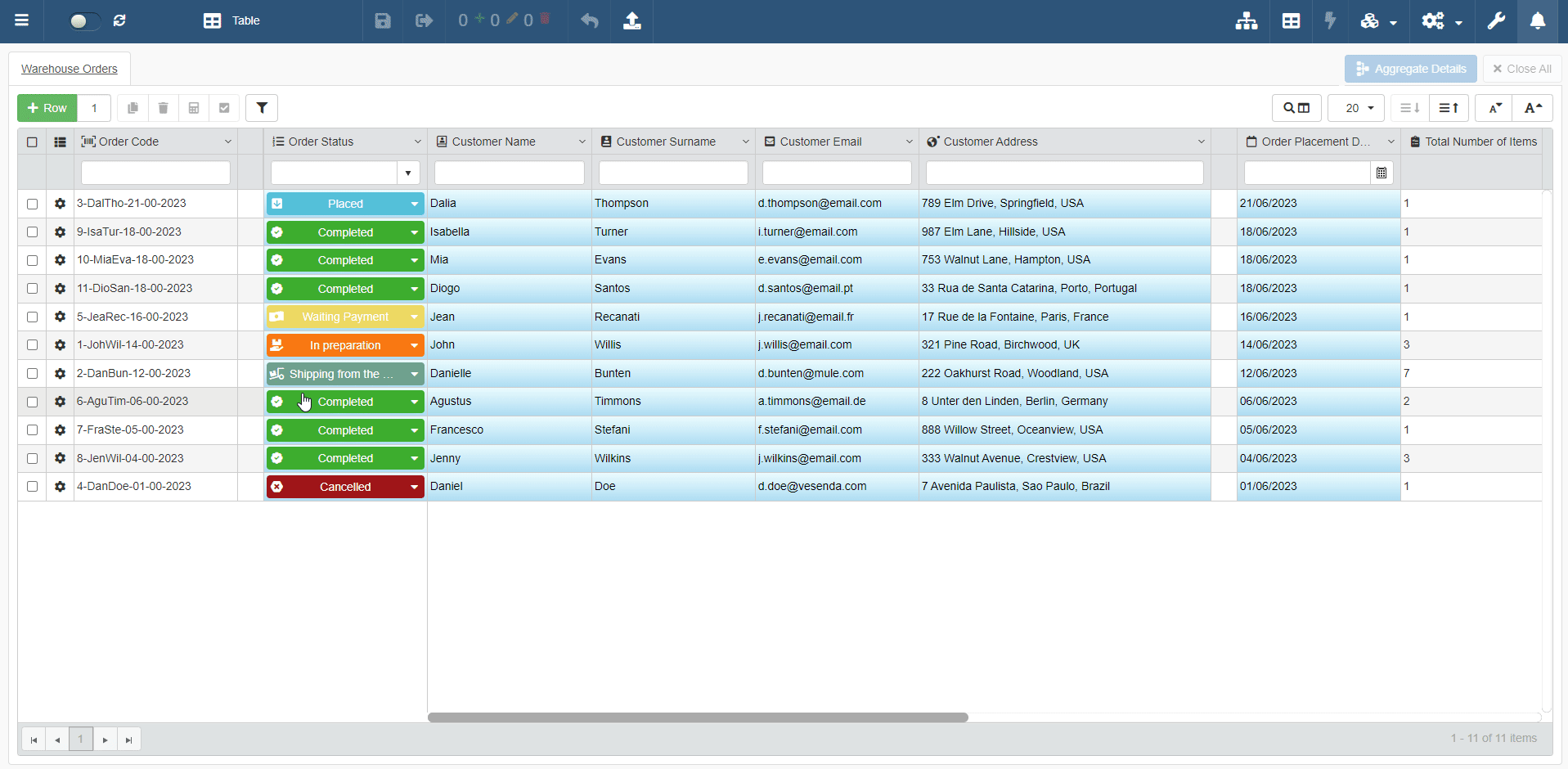Toggle the switch in the top bar
1568x769 pixels.
click(x=83, y=21)
